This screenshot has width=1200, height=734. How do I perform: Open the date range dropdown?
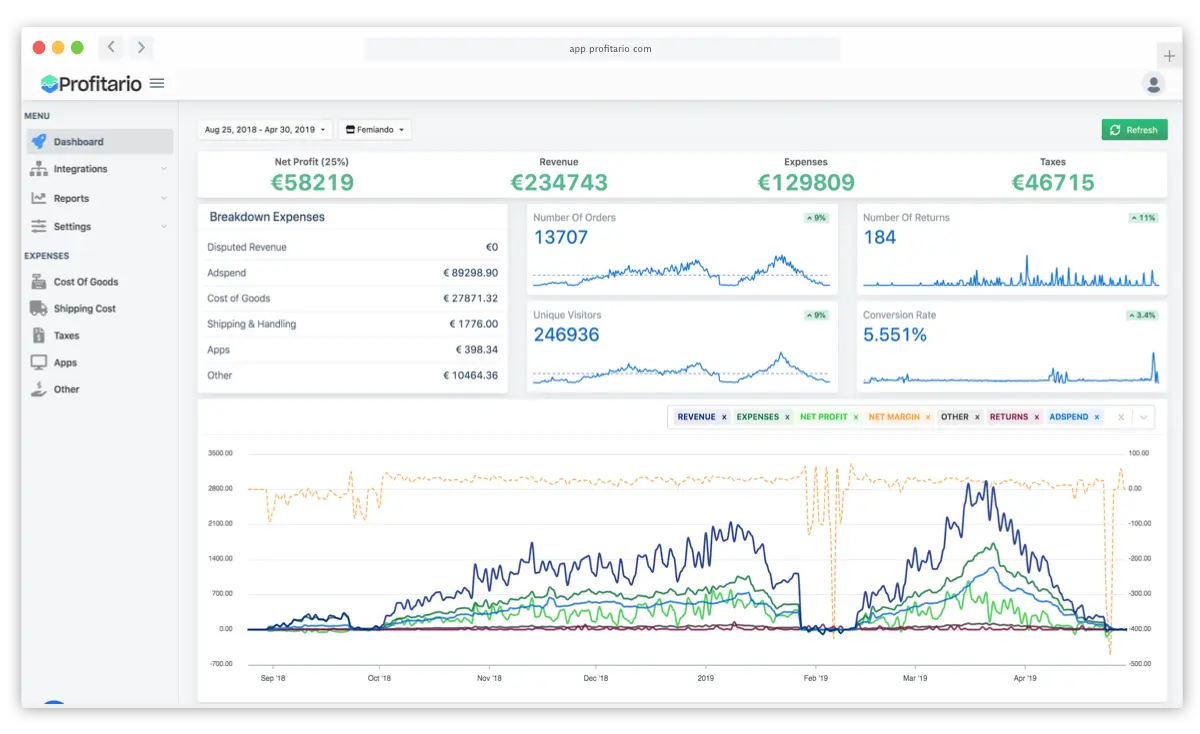coord(264,129)
